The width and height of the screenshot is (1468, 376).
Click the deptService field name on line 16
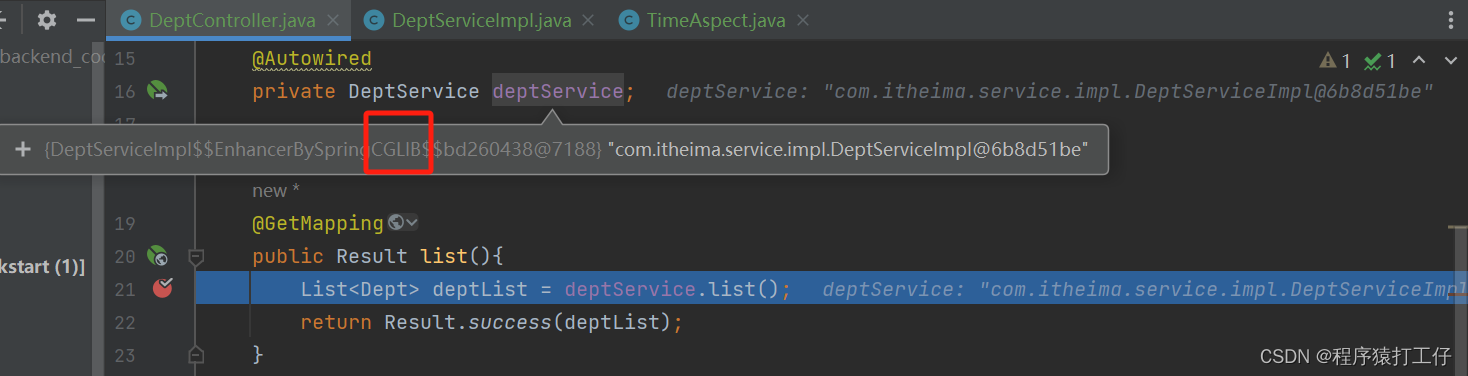558,91
